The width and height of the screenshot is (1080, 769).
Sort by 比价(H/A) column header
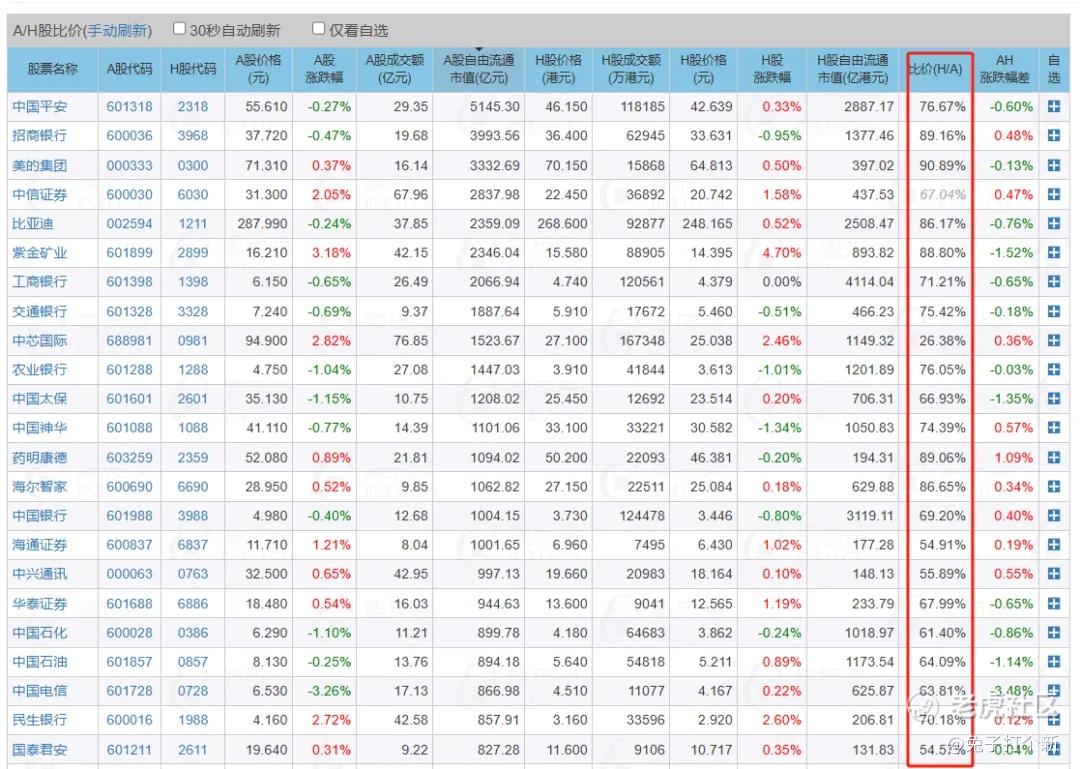click(935, 69)
